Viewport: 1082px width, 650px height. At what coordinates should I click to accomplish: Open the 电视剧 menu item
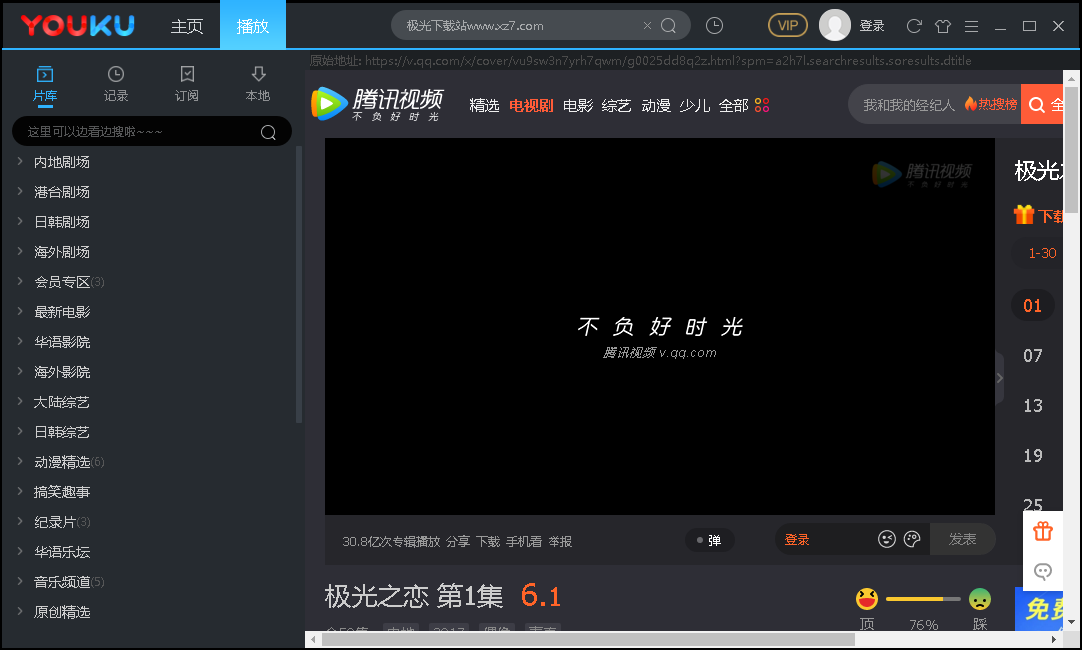[x=531, y=106]
